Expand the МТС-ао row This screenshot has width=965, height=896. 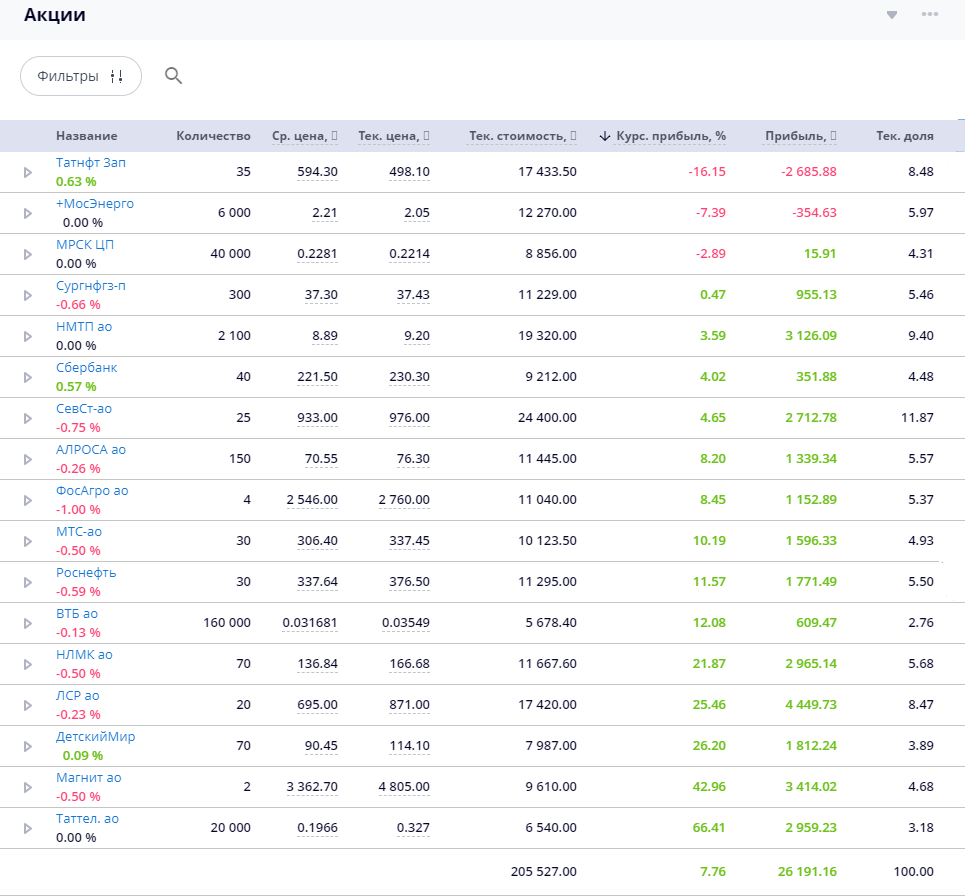click(28, 542)
